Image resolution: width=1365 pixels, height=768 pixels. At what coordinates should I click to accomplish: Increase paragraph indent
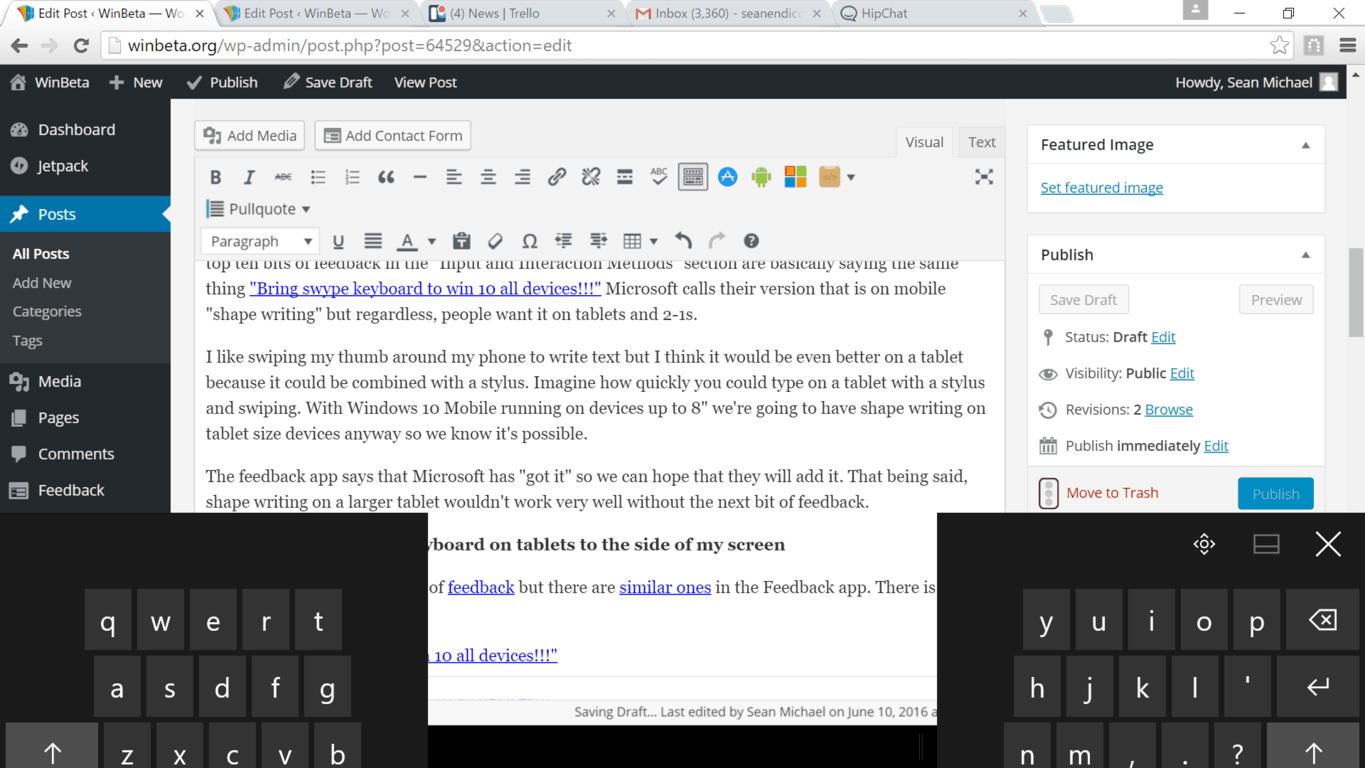(598, 241)
